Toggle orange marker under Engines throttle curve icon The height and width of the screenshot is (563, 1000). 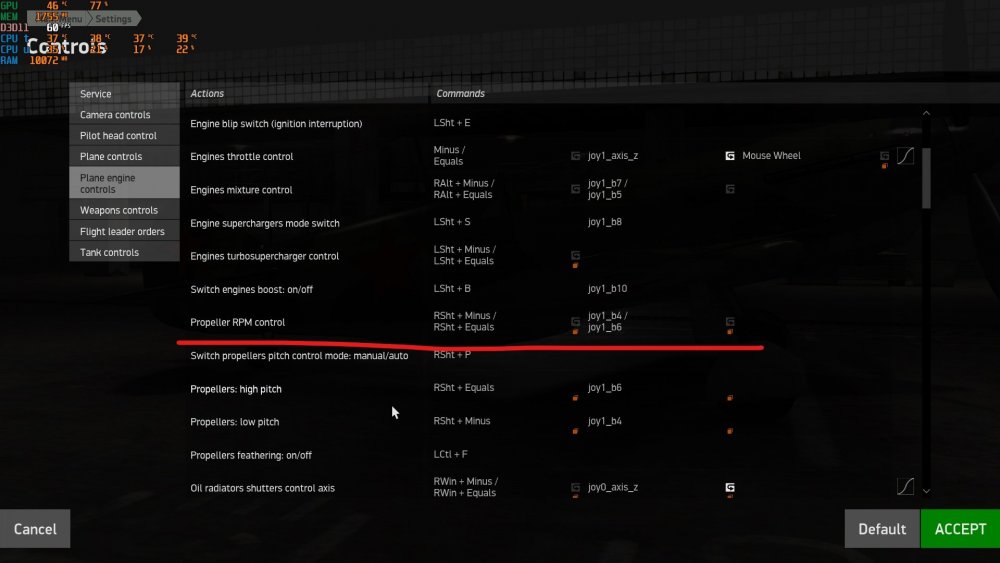pyautogui.click(x=884, y=166)
